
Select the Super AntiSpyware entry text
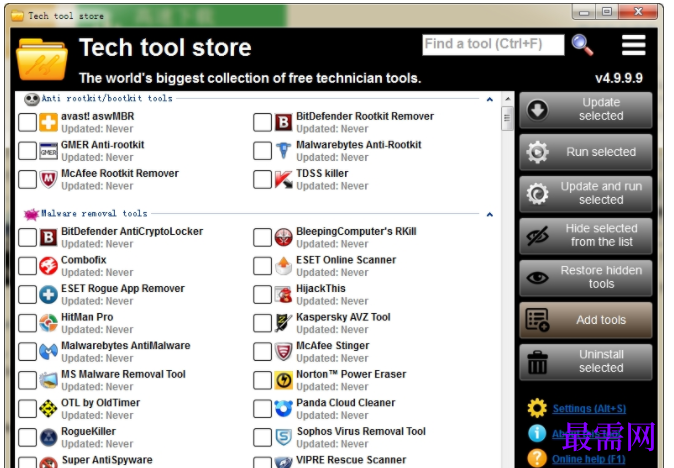tap(107, 460)
